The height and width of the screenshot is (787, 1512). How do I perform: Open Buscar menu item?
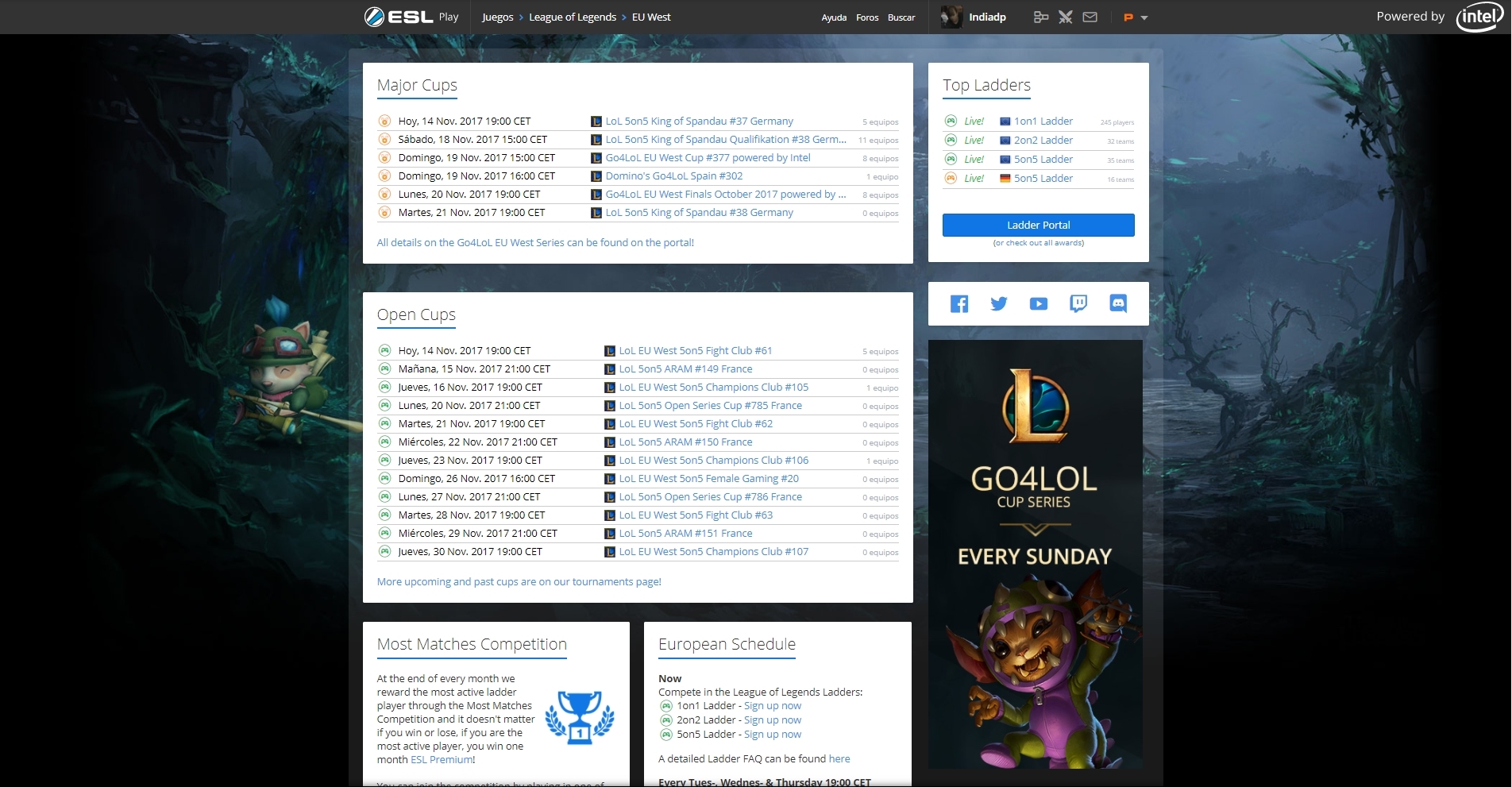tap(901, 17)
